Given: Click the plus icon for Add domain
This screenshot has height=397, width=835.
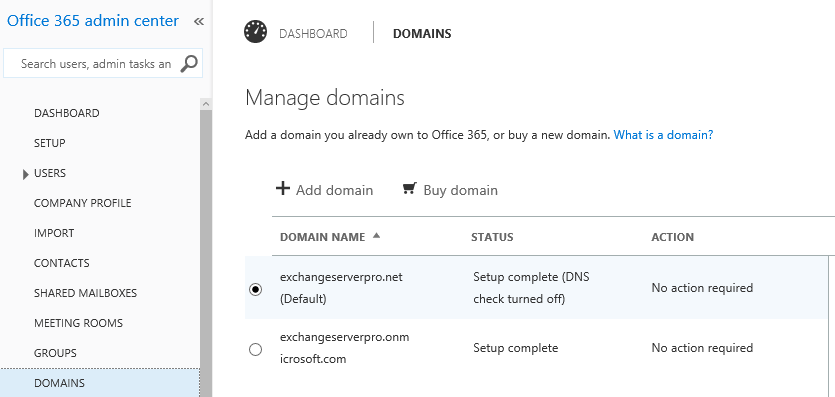Looking at the screenshot, I should pos(283,188).
